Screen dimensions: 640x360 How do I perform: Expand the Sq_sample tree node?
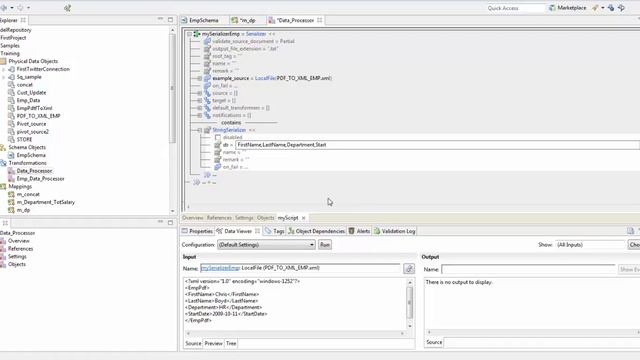click(x=4, y=77)
